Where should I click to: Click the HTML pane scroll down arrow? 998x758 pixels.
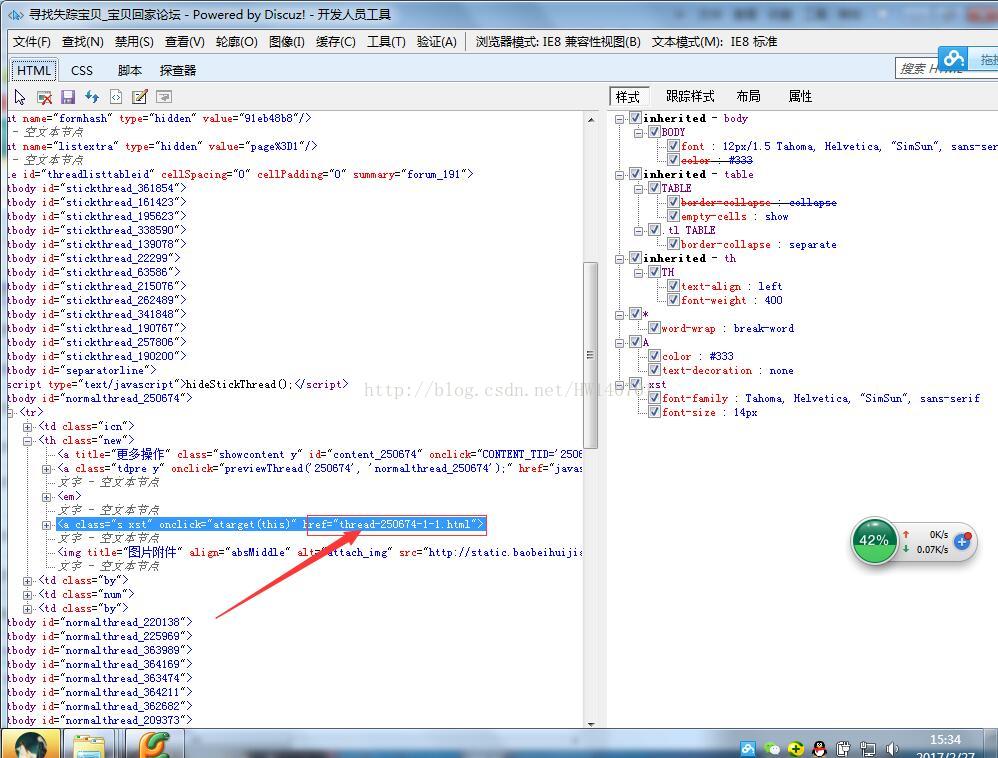click(591, 723)
